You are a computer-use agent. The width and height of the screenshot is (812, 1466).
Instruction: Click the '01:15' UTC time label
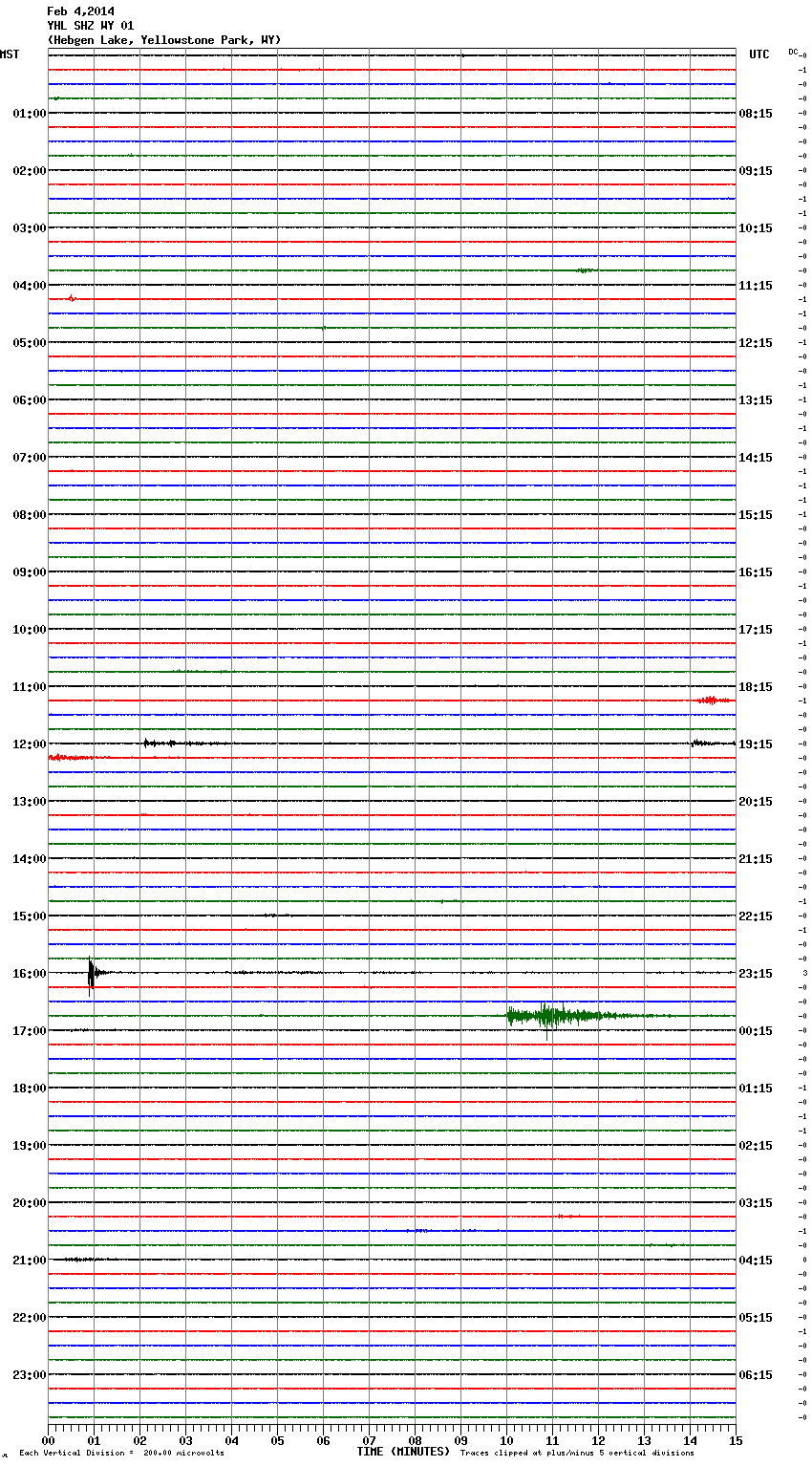point(756,1089)
